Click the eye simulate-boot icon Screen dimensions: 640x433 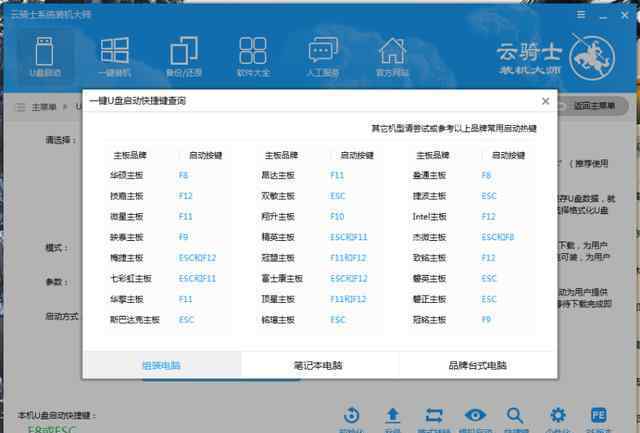tap(475, 415)
